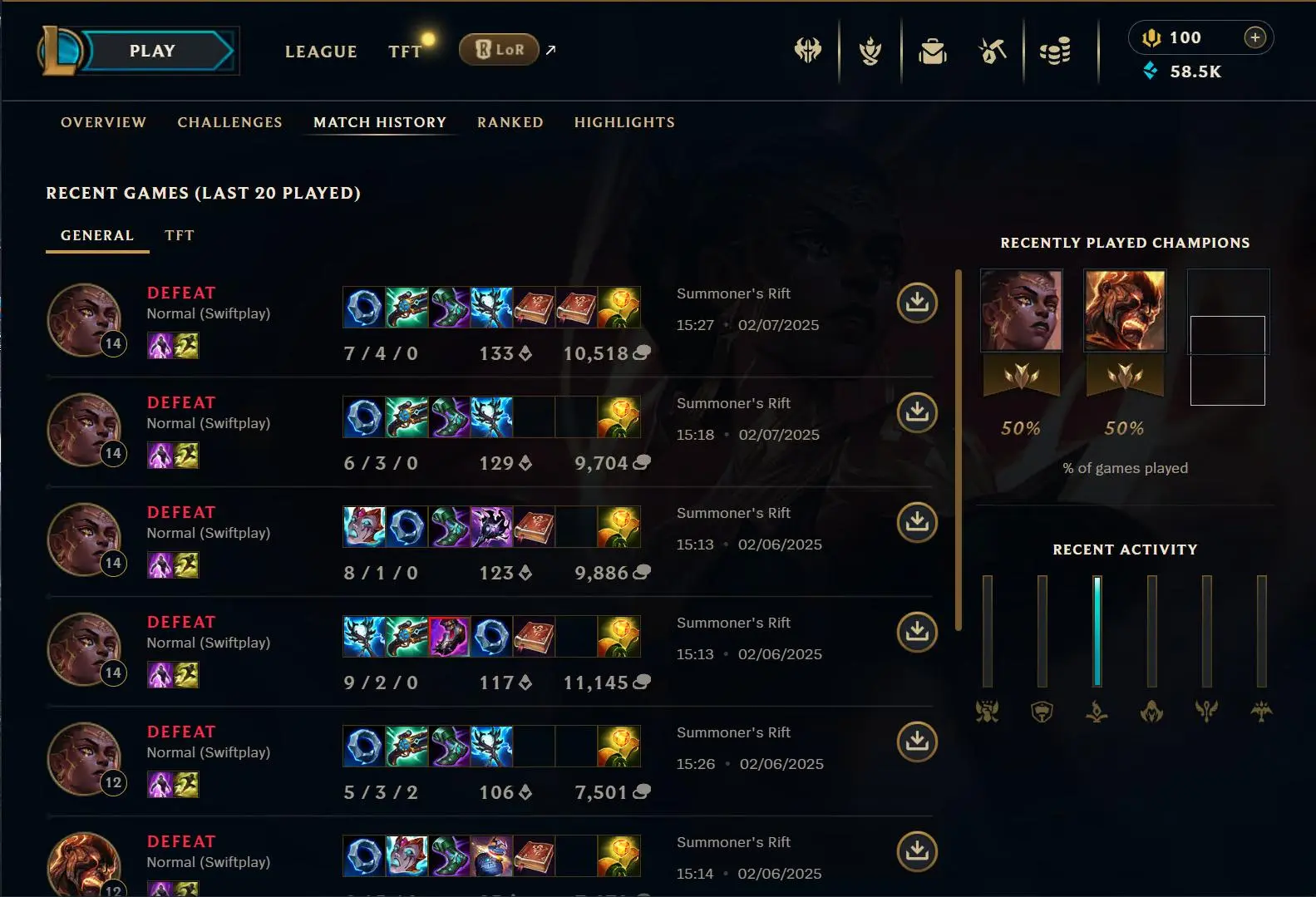Open the Collection backpack icon

point(932,52)
